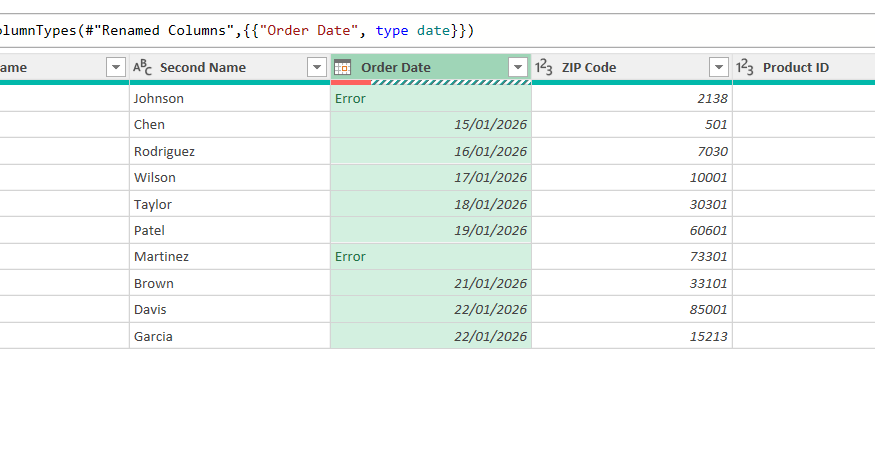Click ZIP Code value 7030
Screen dimensions: 875x450
click(632, 151)
